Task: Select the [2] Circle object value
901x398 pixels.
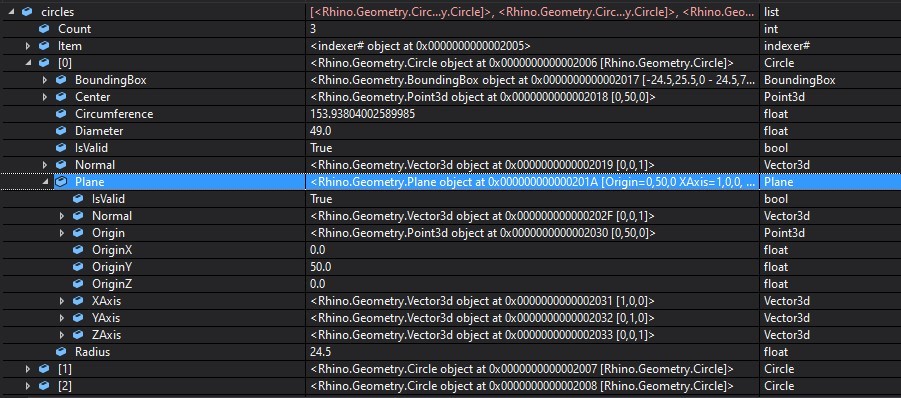Action: tap(522, 386)
